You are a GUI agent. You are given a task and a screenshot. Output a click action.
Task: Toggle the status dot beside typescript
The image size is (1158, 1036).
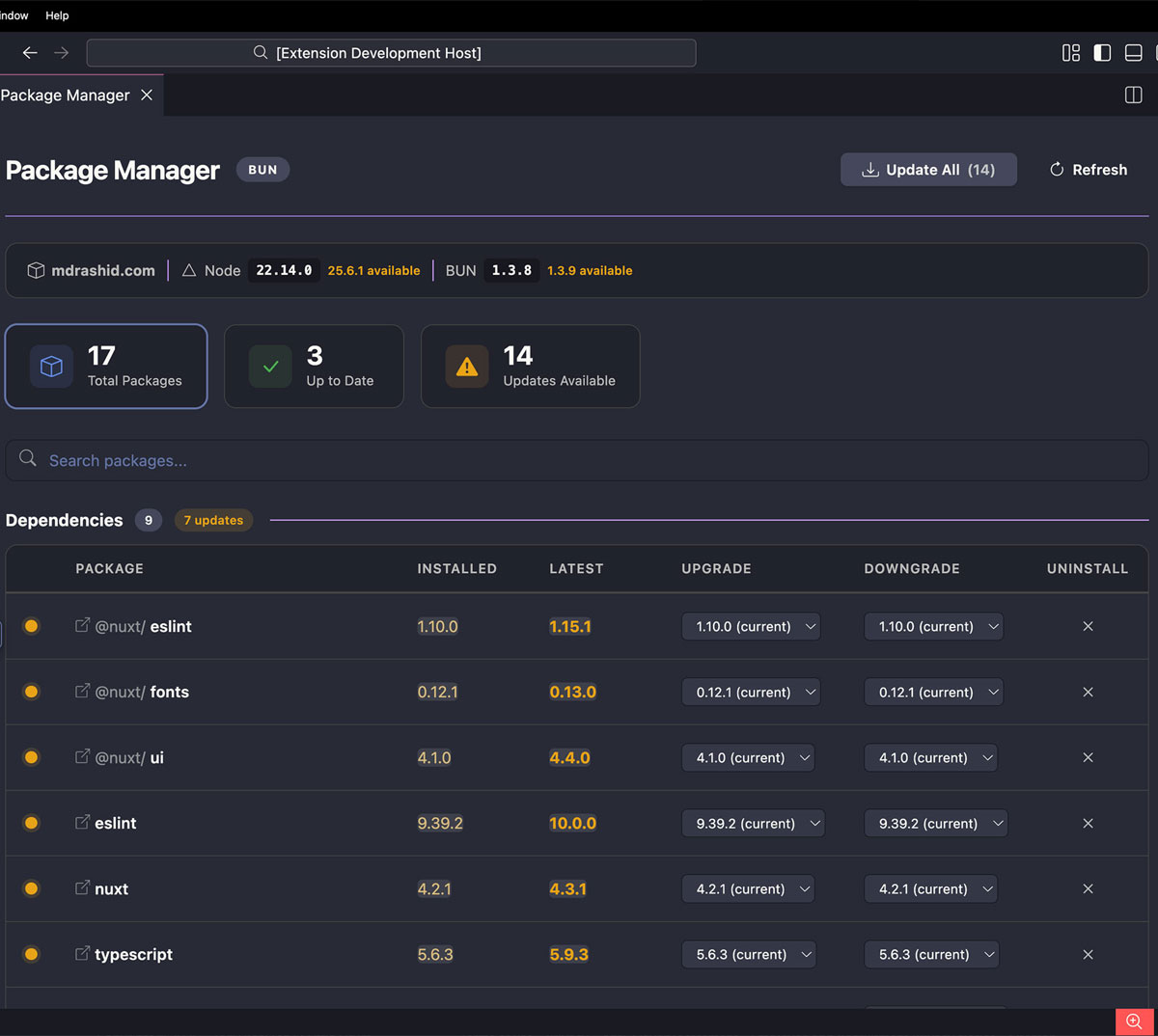(x=31, y=954)
